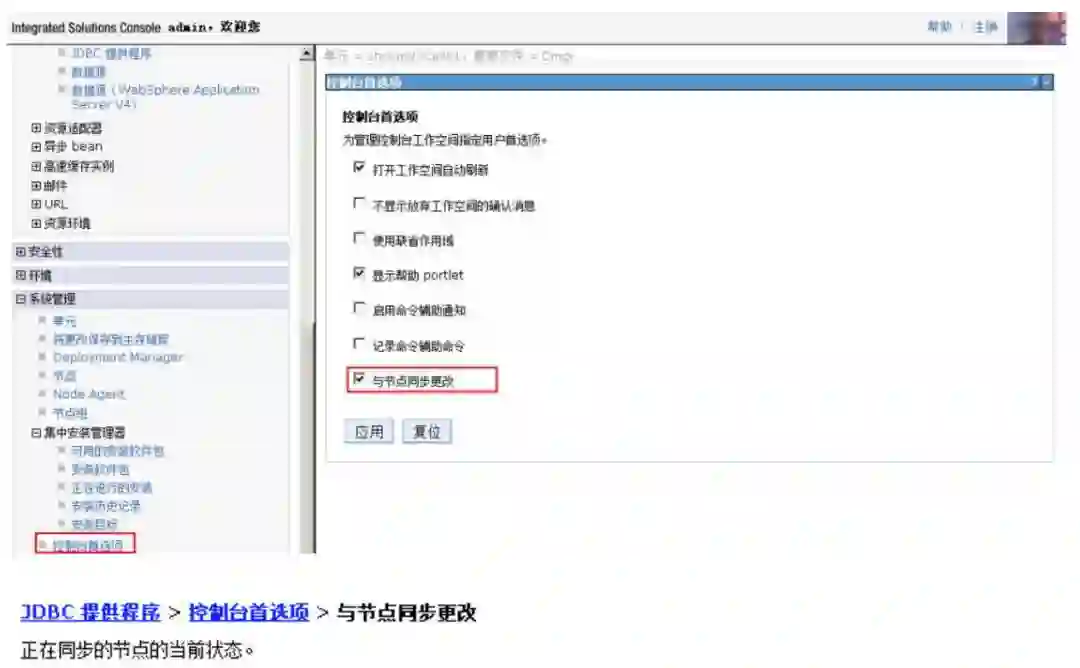Uncheck 打开工作空间自动刷新 checkbox
The width and height of the screenshot is (1080, 668).
(x=359, y=167)
